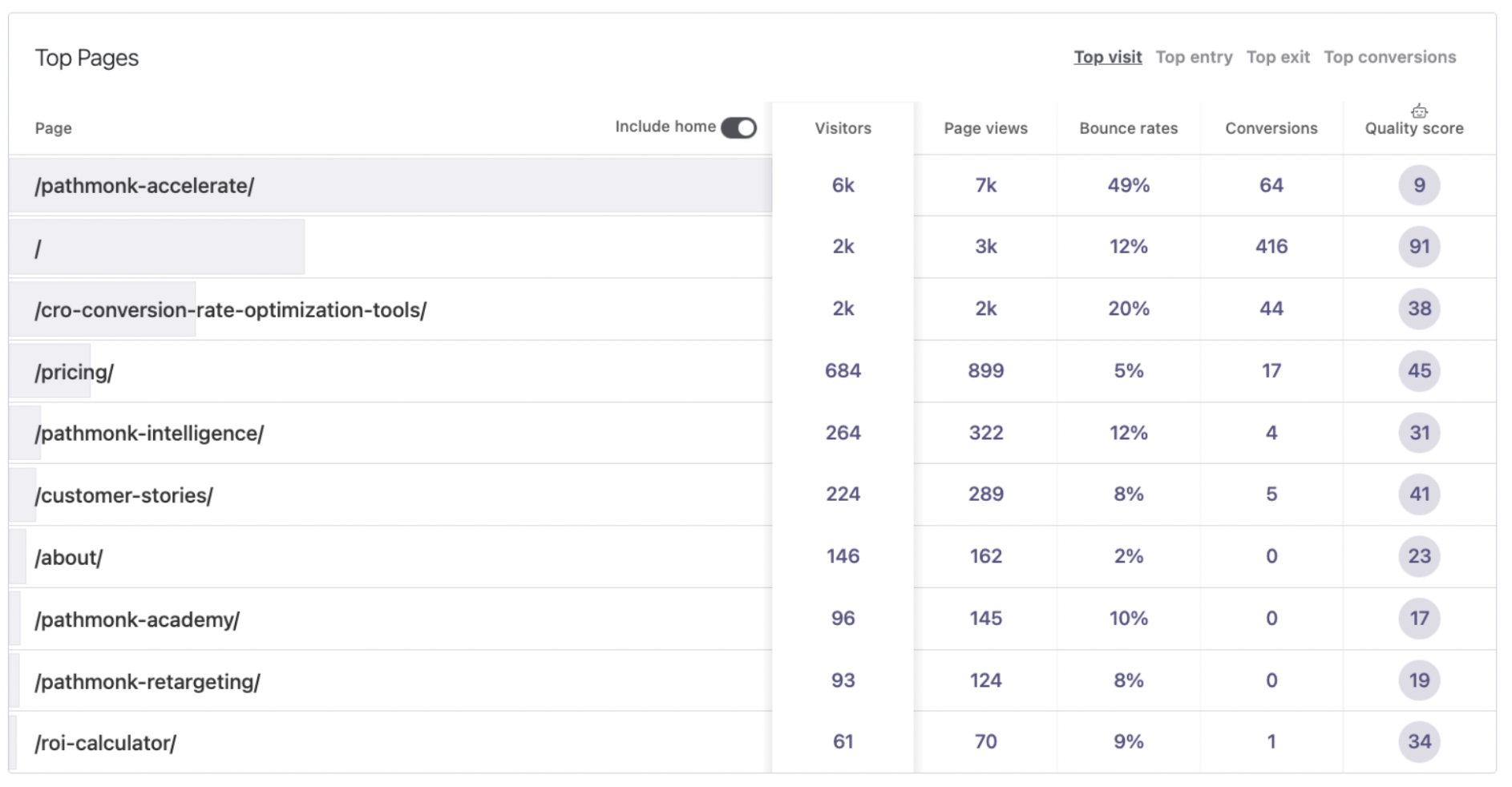1512x787 pixels.
Task: Open the /pathmonk-accelerate/ page entry
Action: point(144,184)
